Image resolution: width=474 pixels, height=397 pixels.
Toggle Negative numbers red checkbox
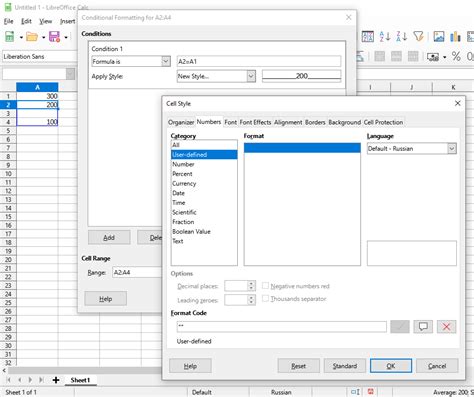coord(265,286)
